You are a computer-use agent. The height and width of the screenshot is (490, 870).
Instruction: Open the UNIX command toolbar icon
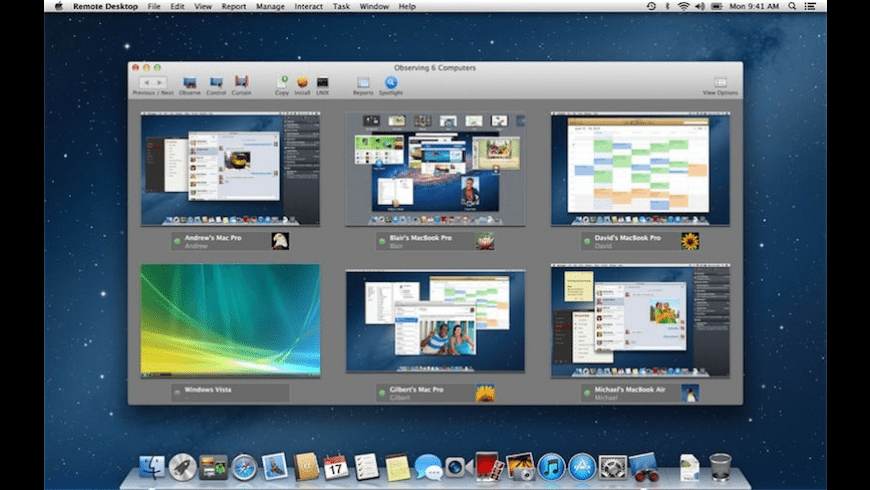pyautogui.click(x=322, y=83)
